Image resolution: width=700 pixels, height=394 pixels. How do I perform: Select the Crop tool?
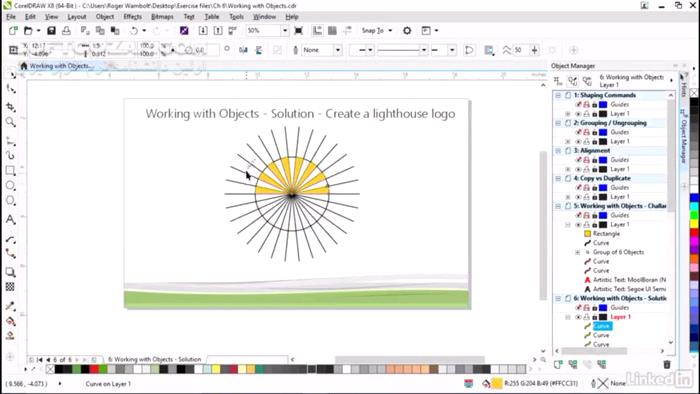tap(11, 107)
